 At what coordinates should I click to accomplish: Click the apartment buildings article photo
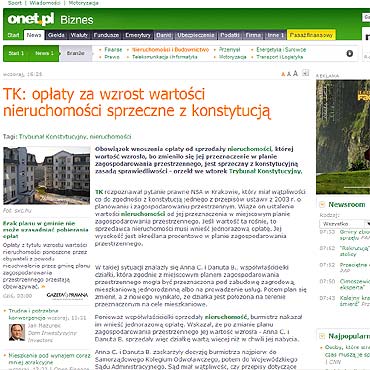point(47,176)
